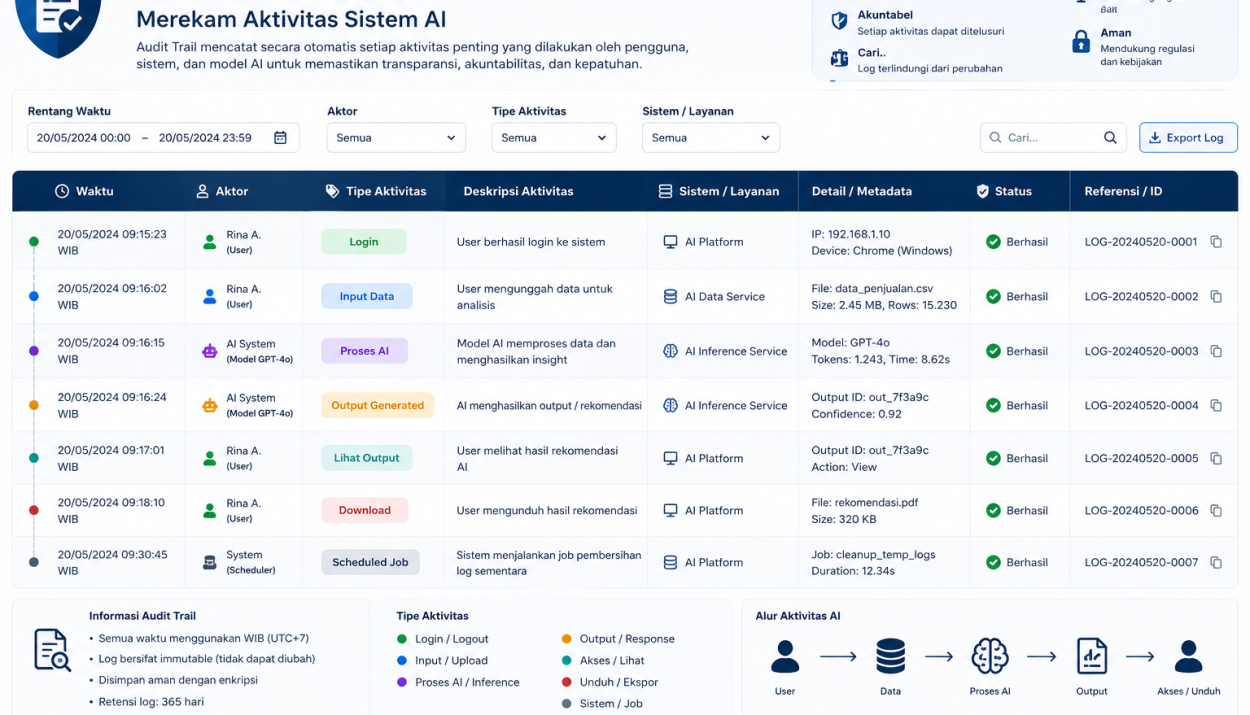Copy reference ID LOG-20240520-0005
Viewport: 1250px width, 715px height.
tap(1216, 459)
